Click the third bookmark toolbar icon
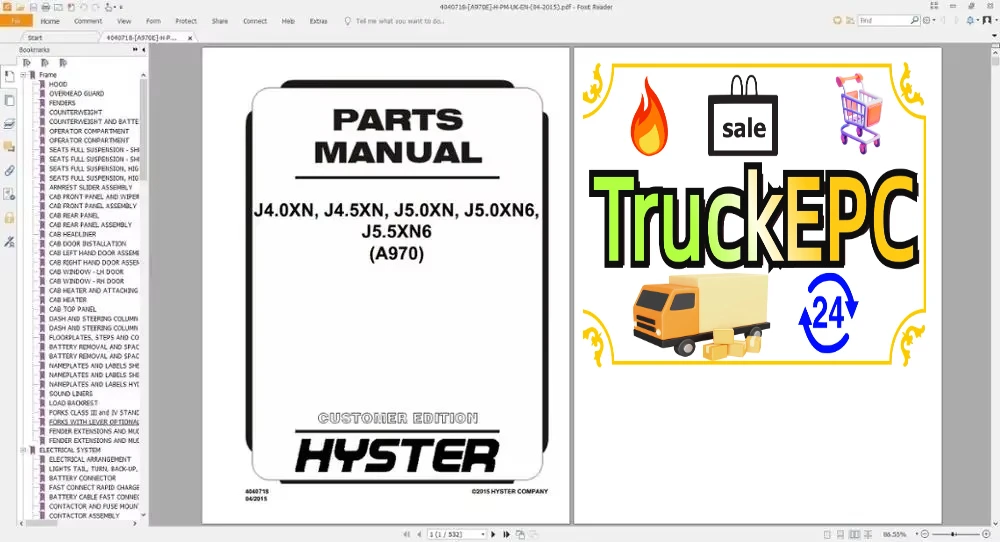1000x542 pixels. click(62, 62)
